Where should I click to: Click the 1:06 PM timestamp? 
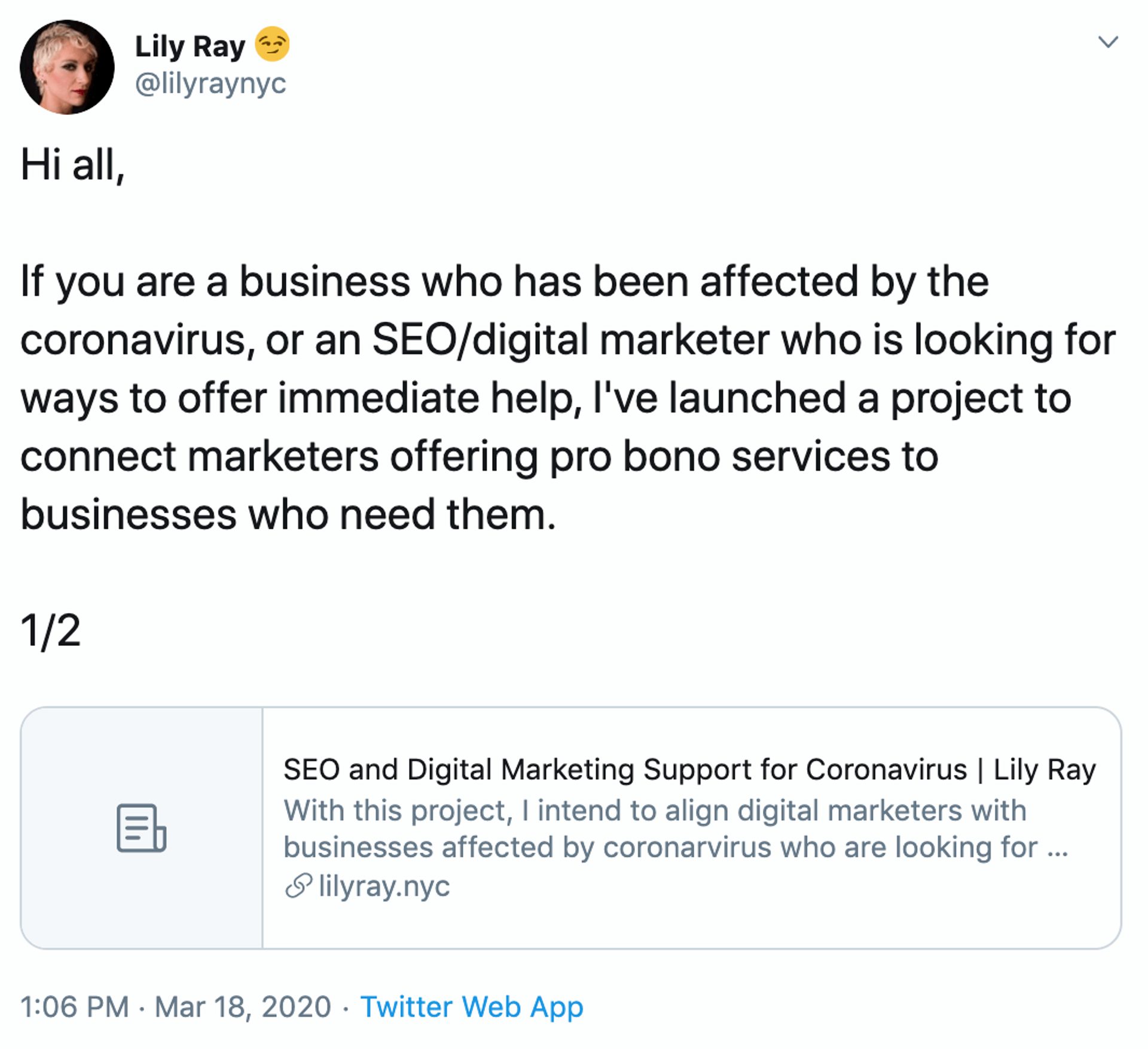(75, 1007)
